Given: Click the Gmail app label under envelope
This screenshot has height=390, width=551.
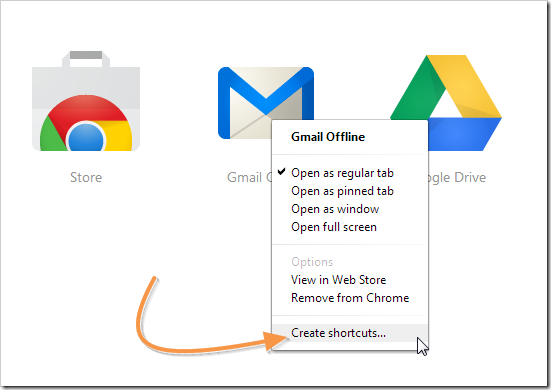Looking at the screenshot, I should tap(249, 177).
